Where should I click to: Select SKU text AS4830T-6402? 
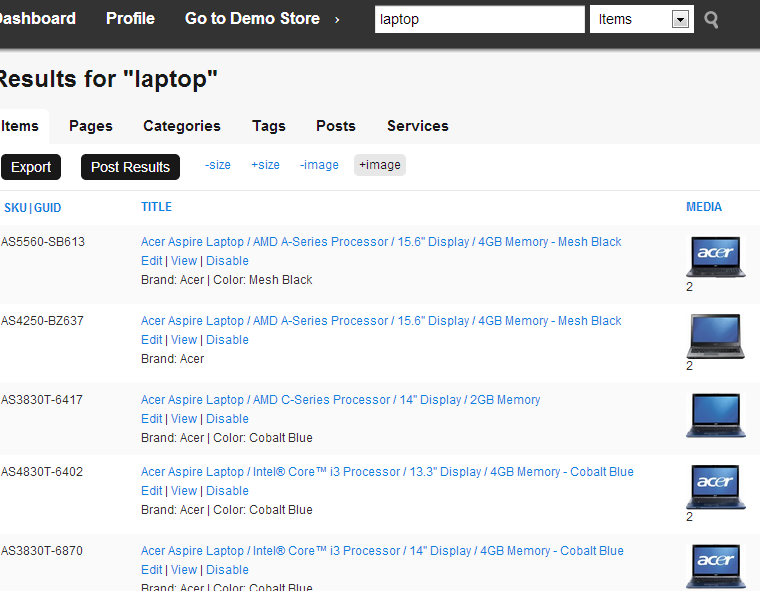(42, 472)
